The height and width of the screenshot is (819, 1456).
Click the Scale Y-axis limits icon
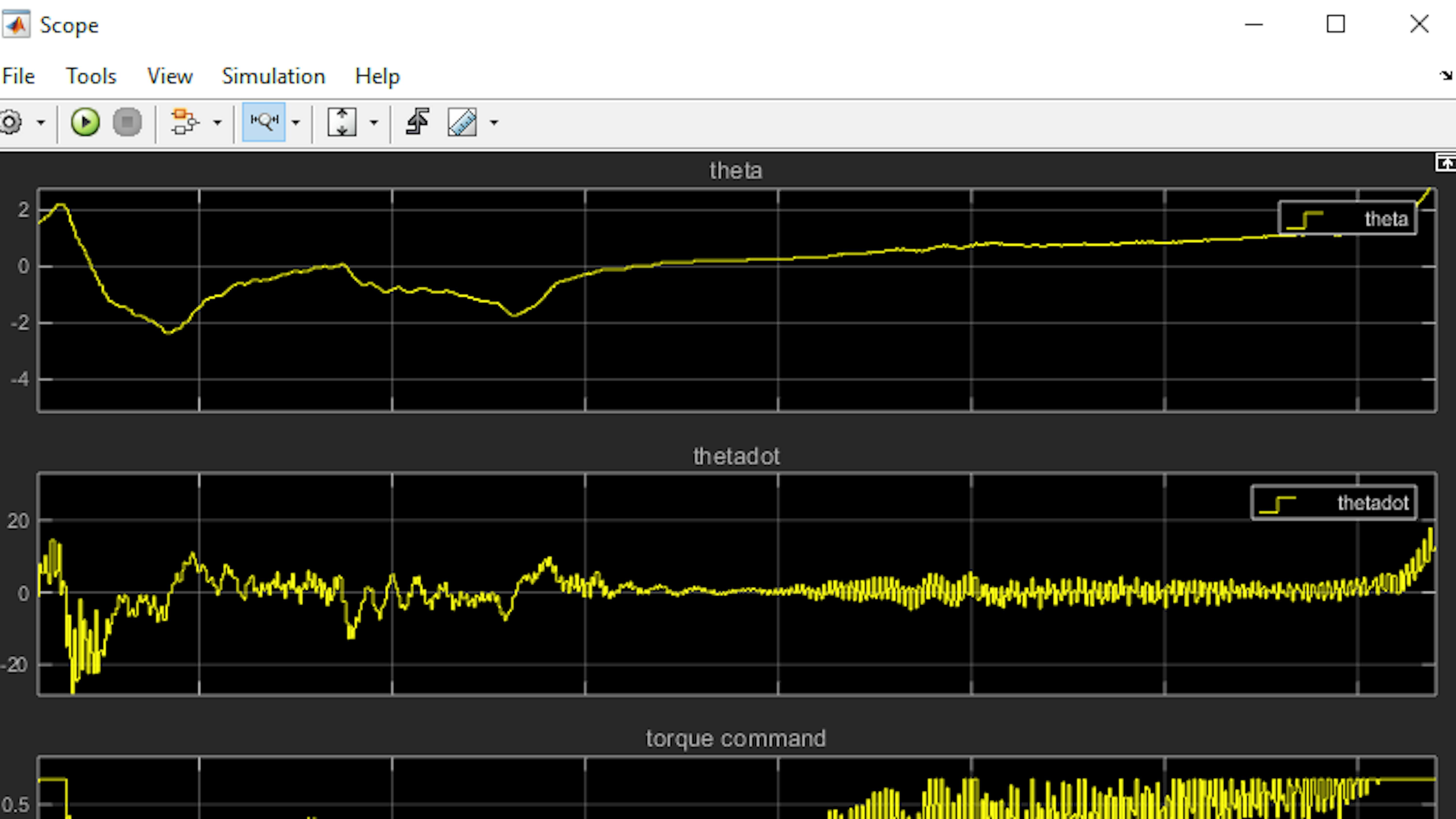[342, 122]
